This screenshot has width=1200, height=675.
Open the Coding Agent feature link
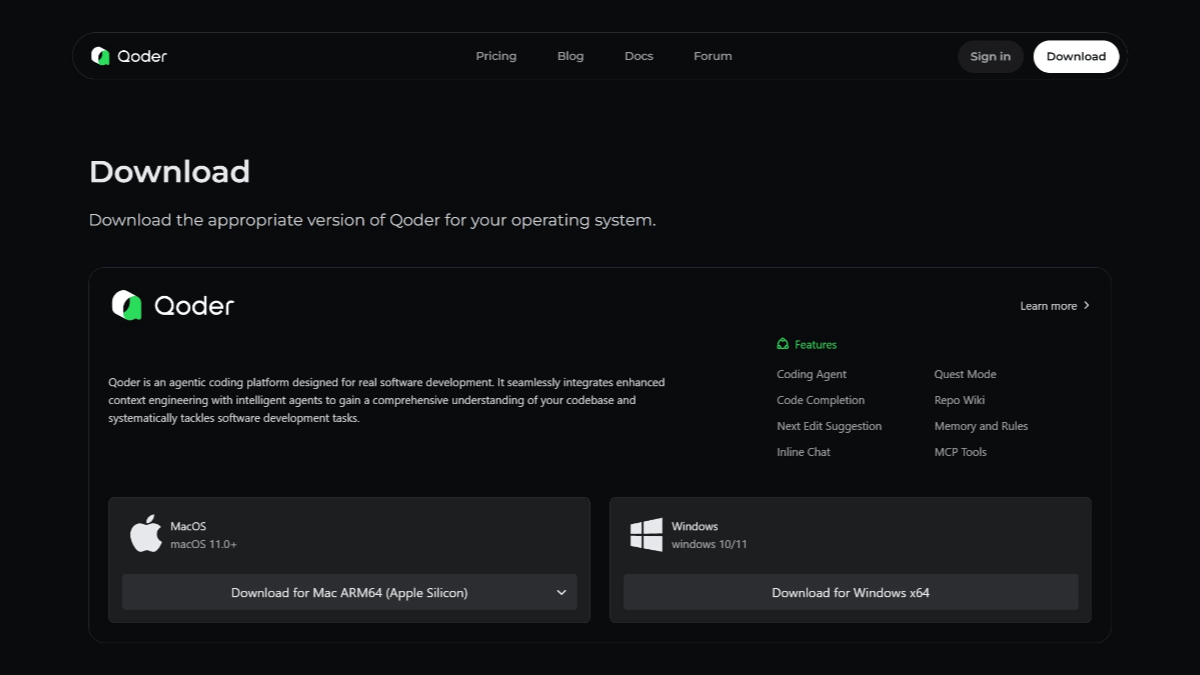pos(811,374)
